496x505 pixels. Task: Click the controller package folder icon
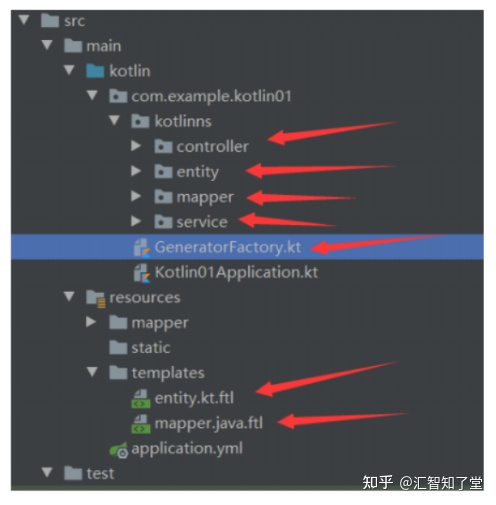pos(163,146)
